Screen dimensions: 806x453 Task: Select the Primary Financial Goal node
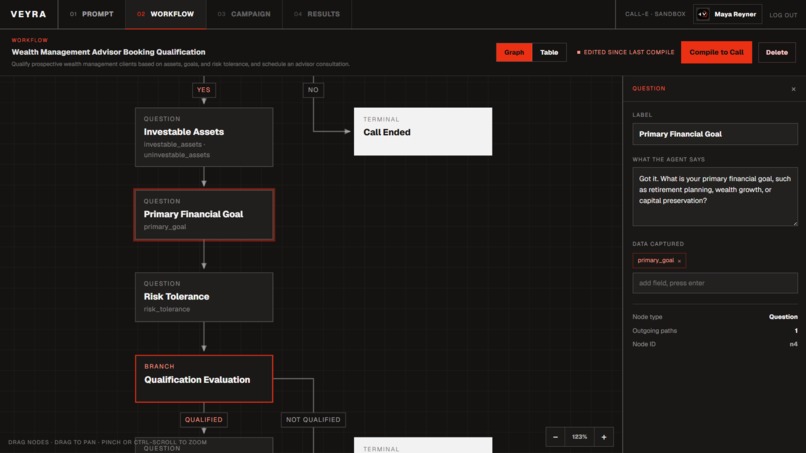click(204, 215)
